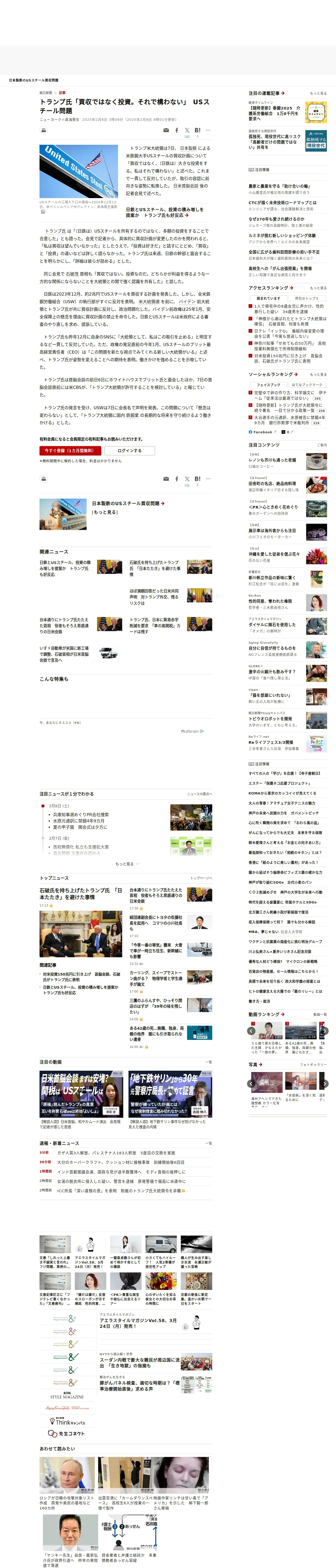Open social ranking item 完璧ゆで卵の作り方

pos(290,396)
